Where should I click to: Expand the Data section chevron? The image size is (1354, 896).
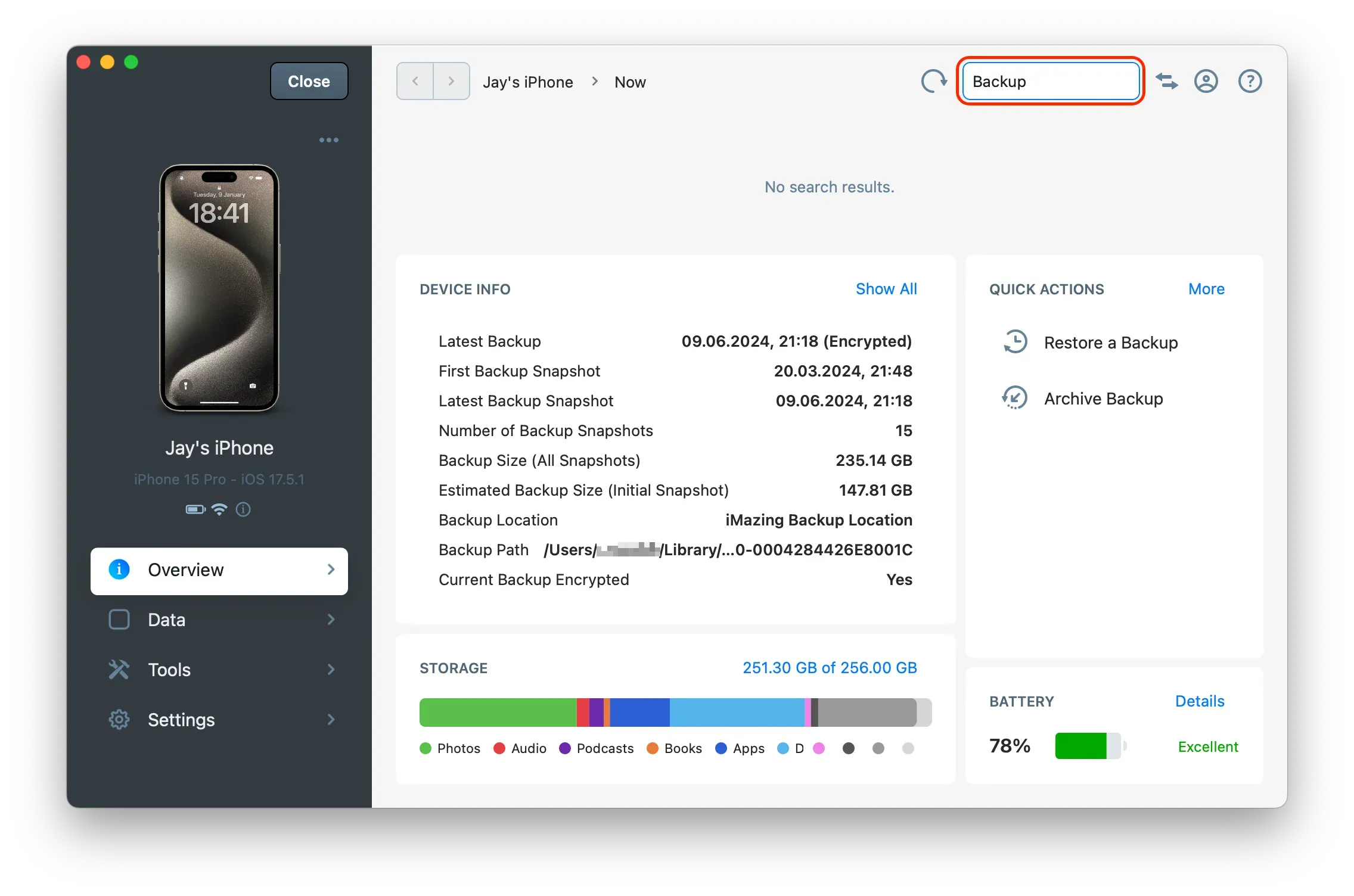[x=331, y=620]
